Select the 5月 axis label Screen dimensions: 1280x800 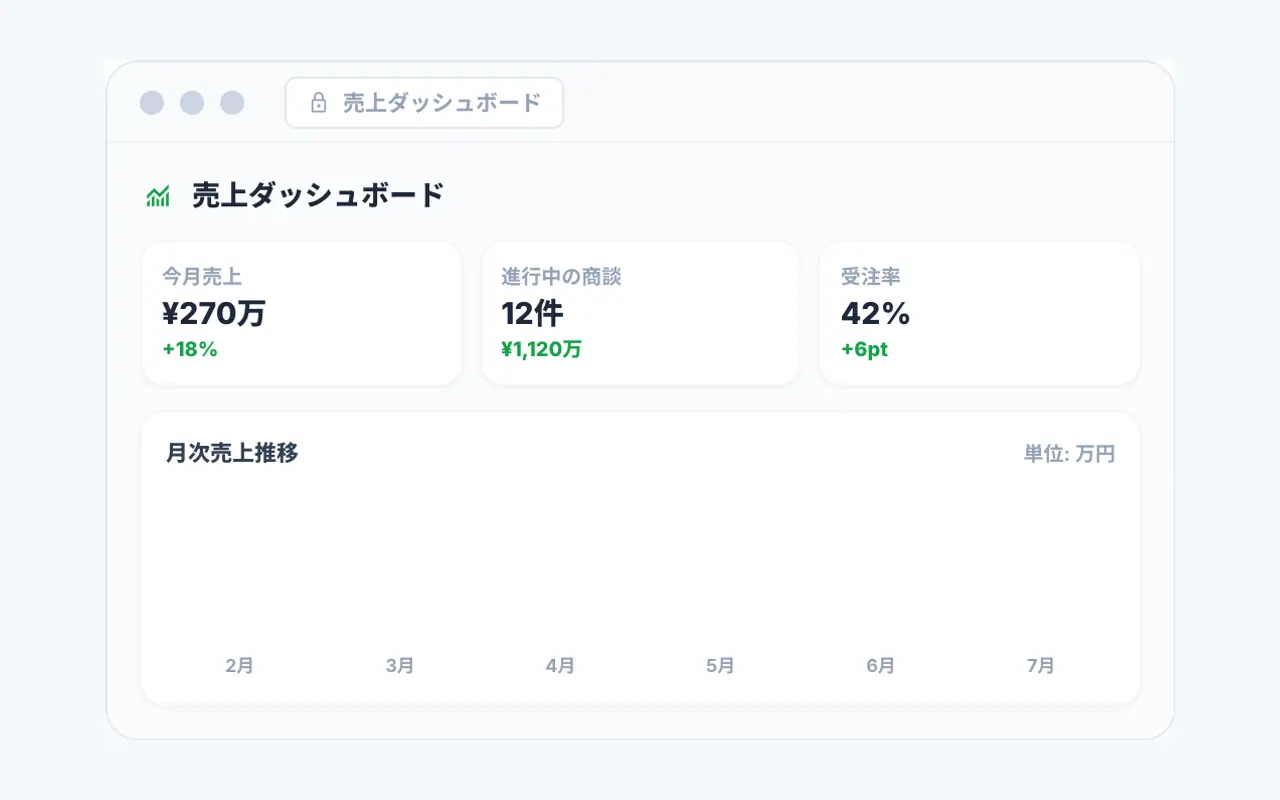pyautogui.click(x=720, y=666)
